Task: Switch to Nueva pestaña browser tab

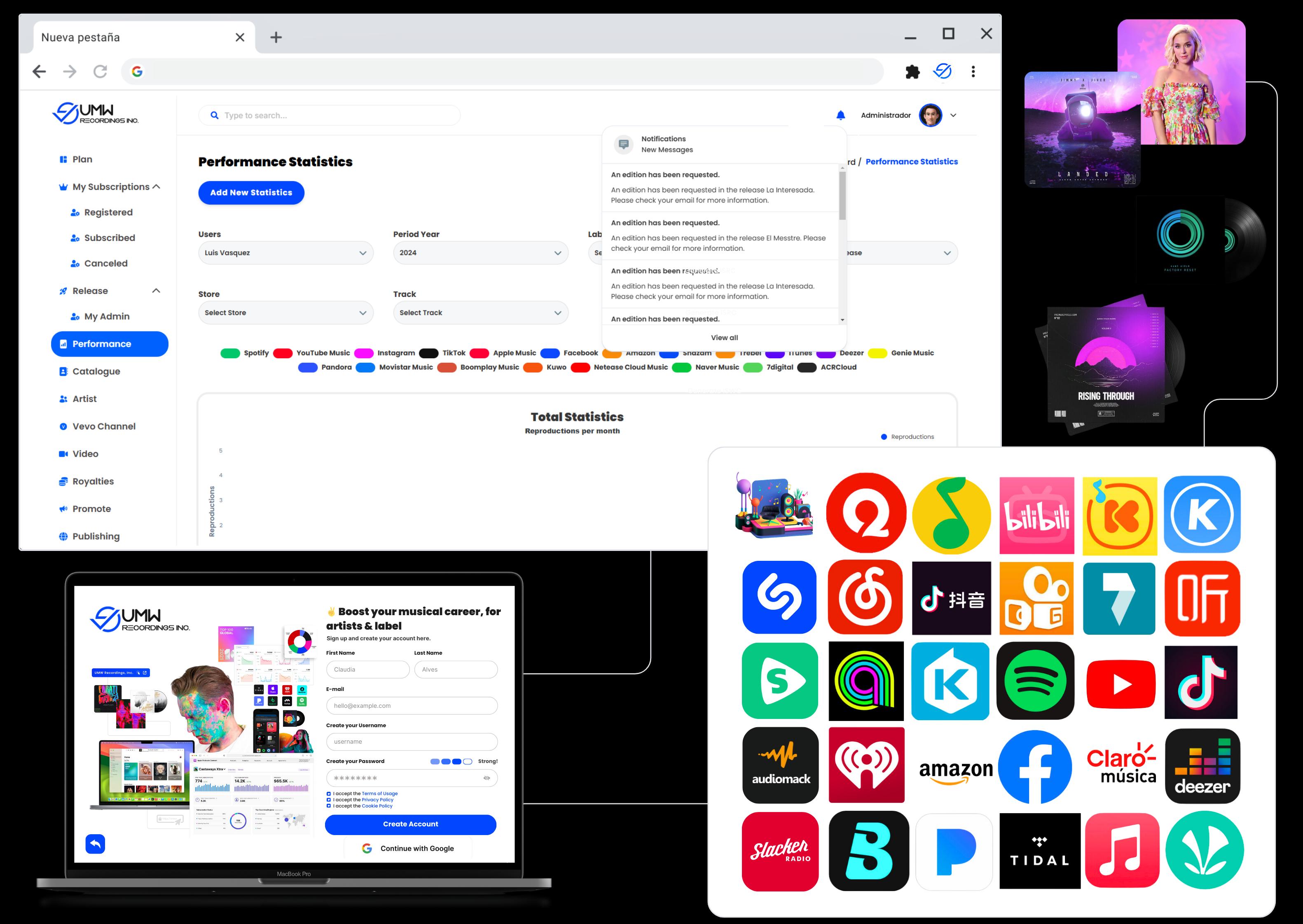Action: pos(143,37)
